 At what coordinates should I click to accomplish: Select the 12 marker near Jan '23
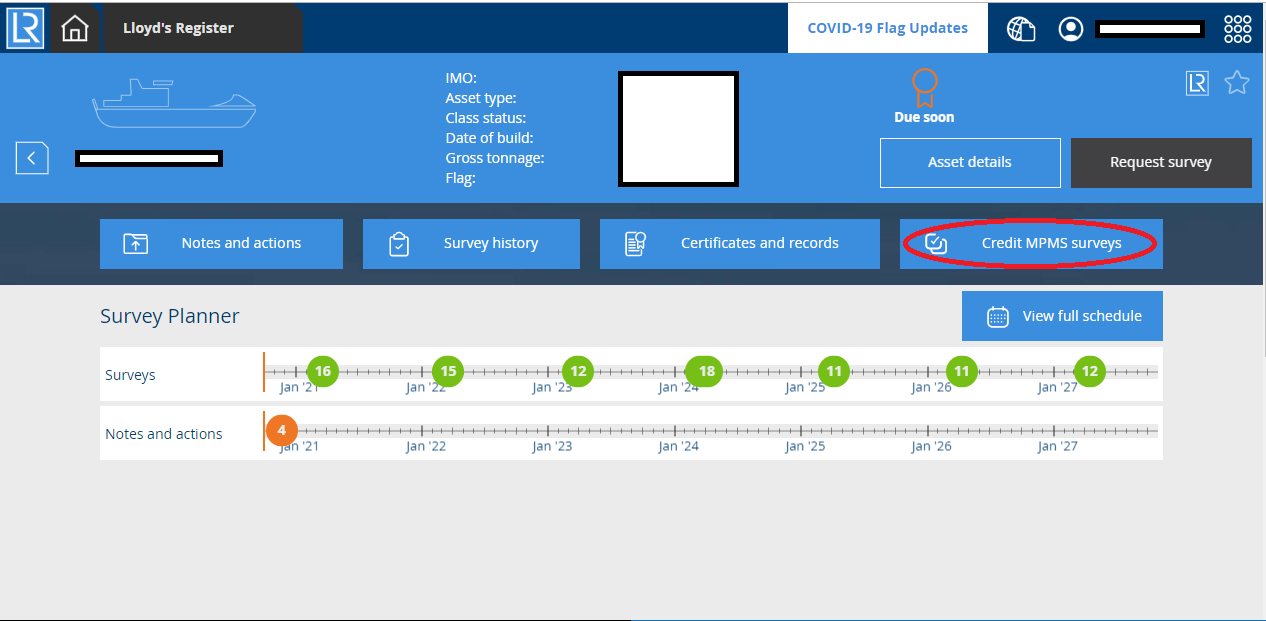(x=578, y=371)
